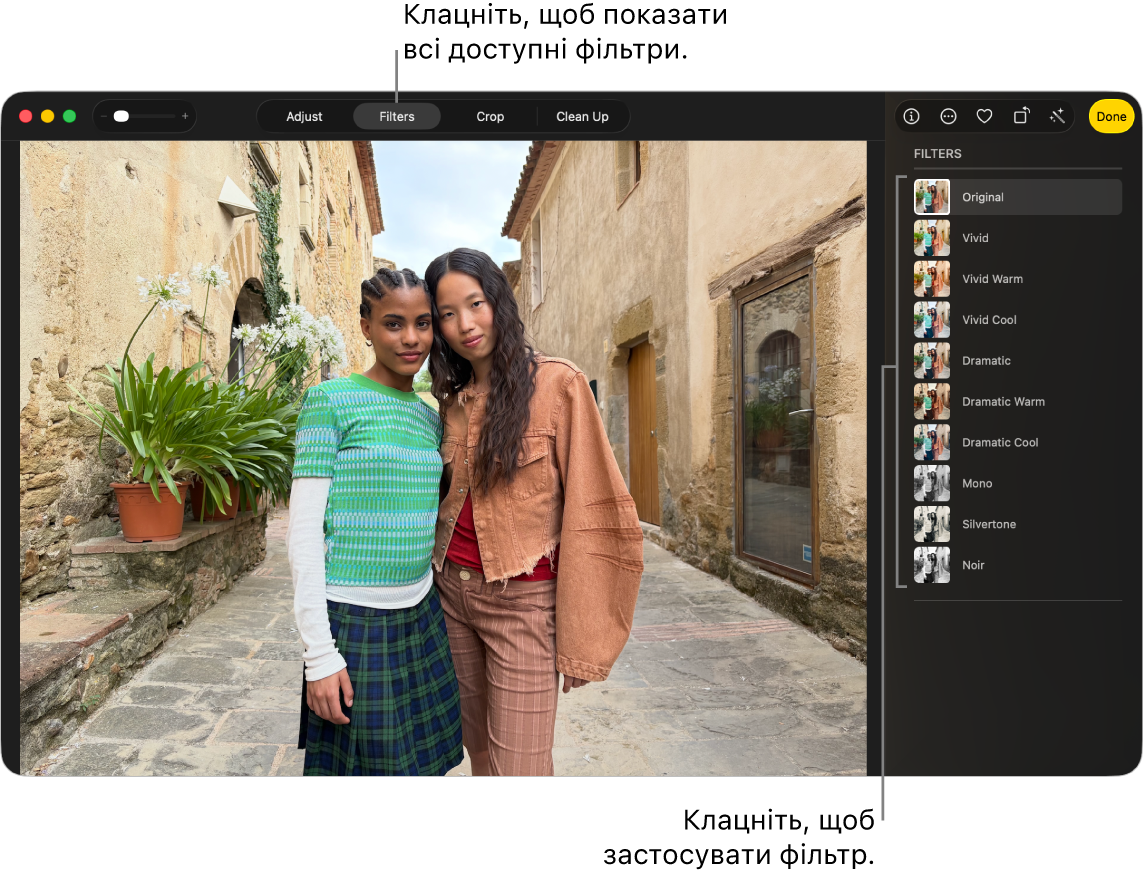The image size is (1146, 878).
Task: Select the Silvertone filter
Action: coord(1017,525)
